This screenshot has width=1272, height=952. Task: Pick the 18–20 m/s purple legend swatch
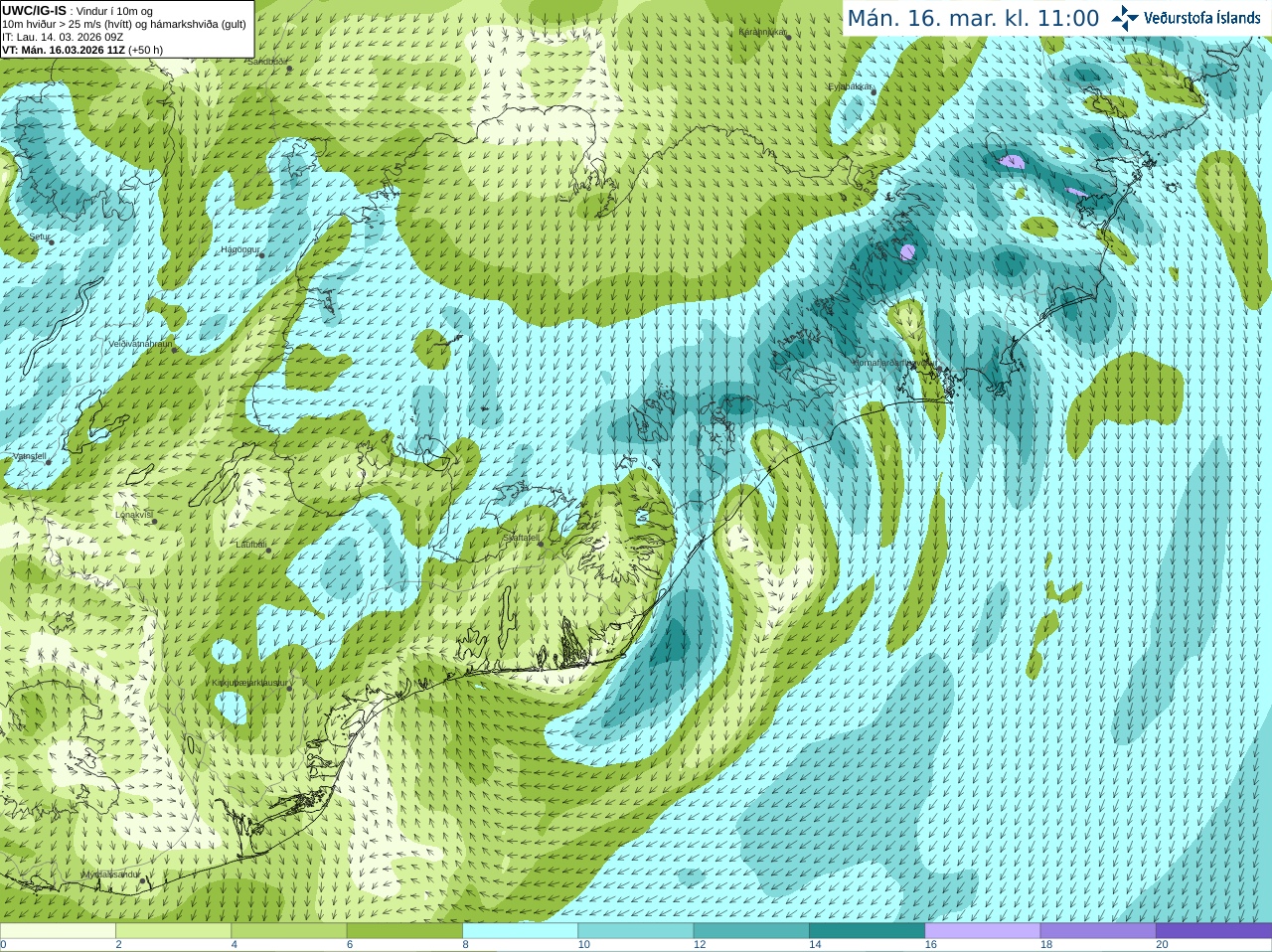tap(1098, 931)
